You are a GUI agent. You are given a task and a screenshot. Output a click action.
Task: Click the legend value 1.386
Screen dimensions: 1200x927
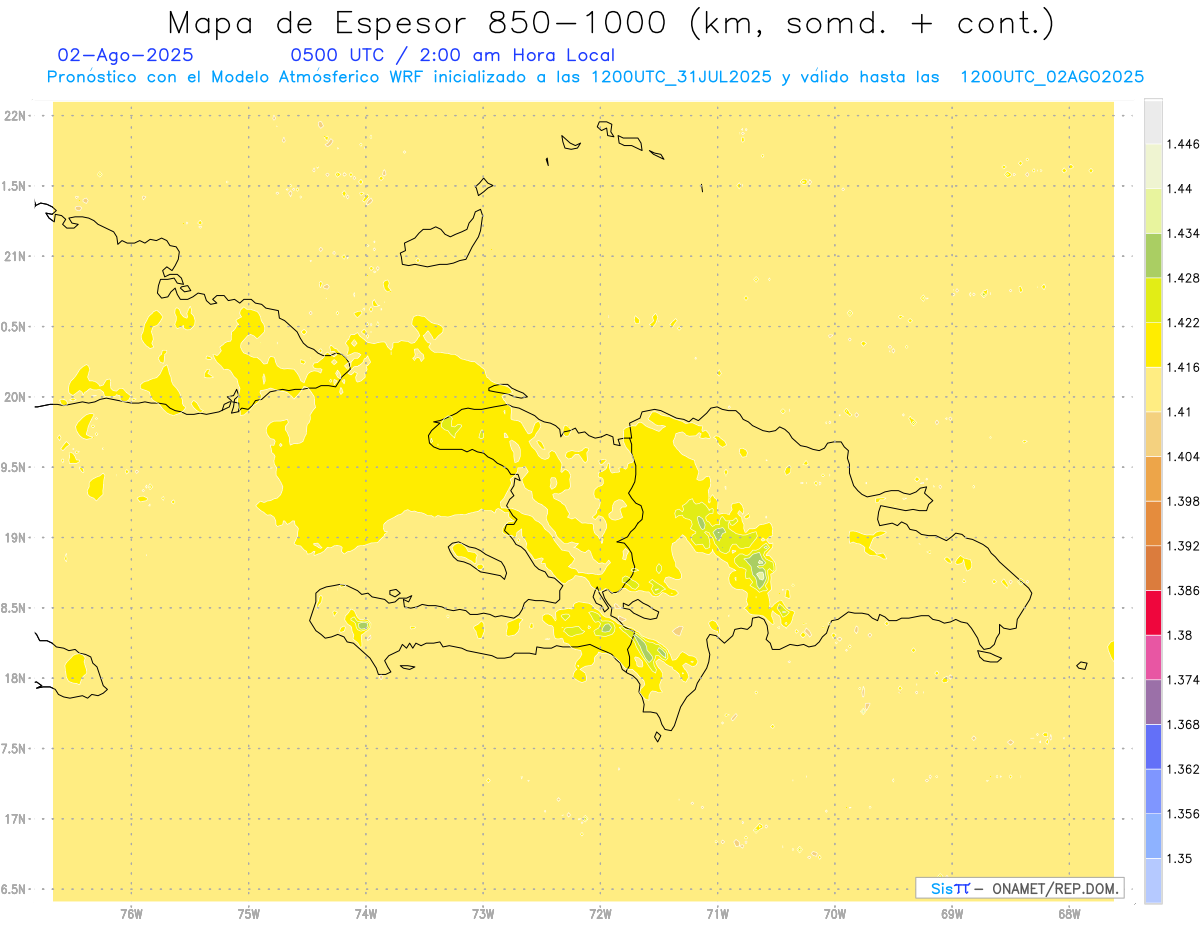(1183, 590)
